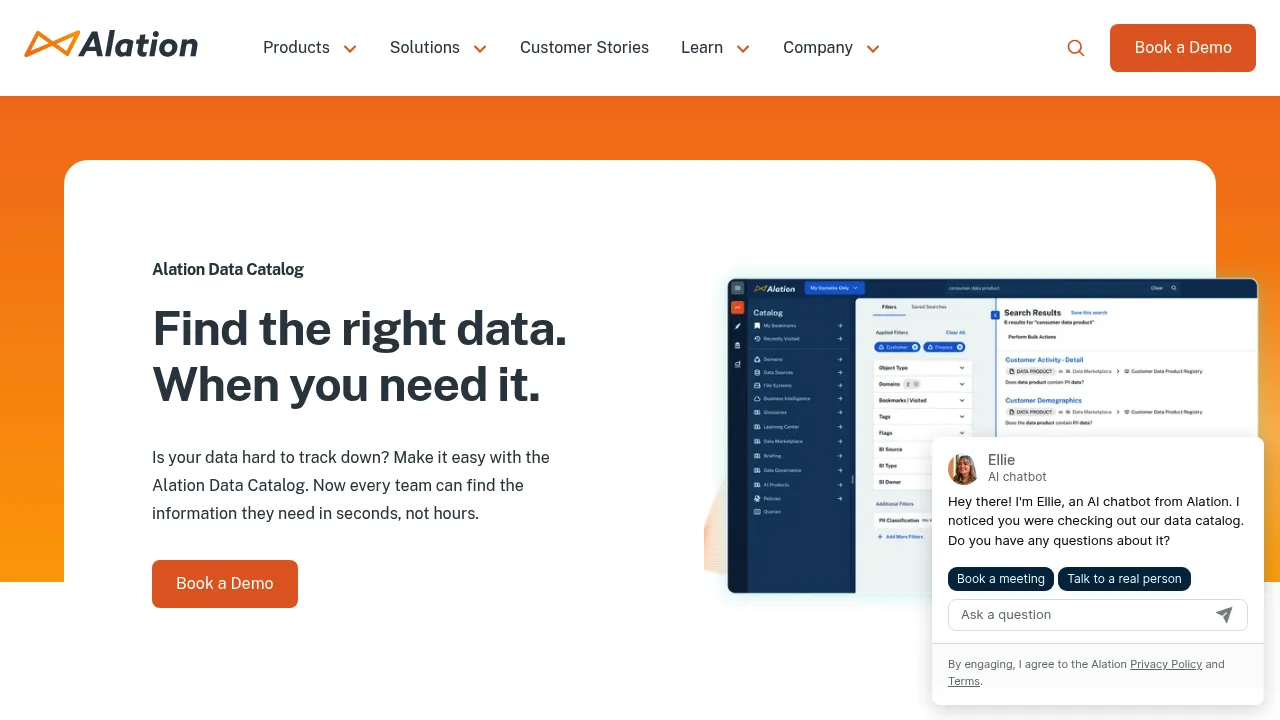Open the Privacy Policy link
Image resolution: width=1280 pixels, height=720 pixels.
pos(1166,664)
